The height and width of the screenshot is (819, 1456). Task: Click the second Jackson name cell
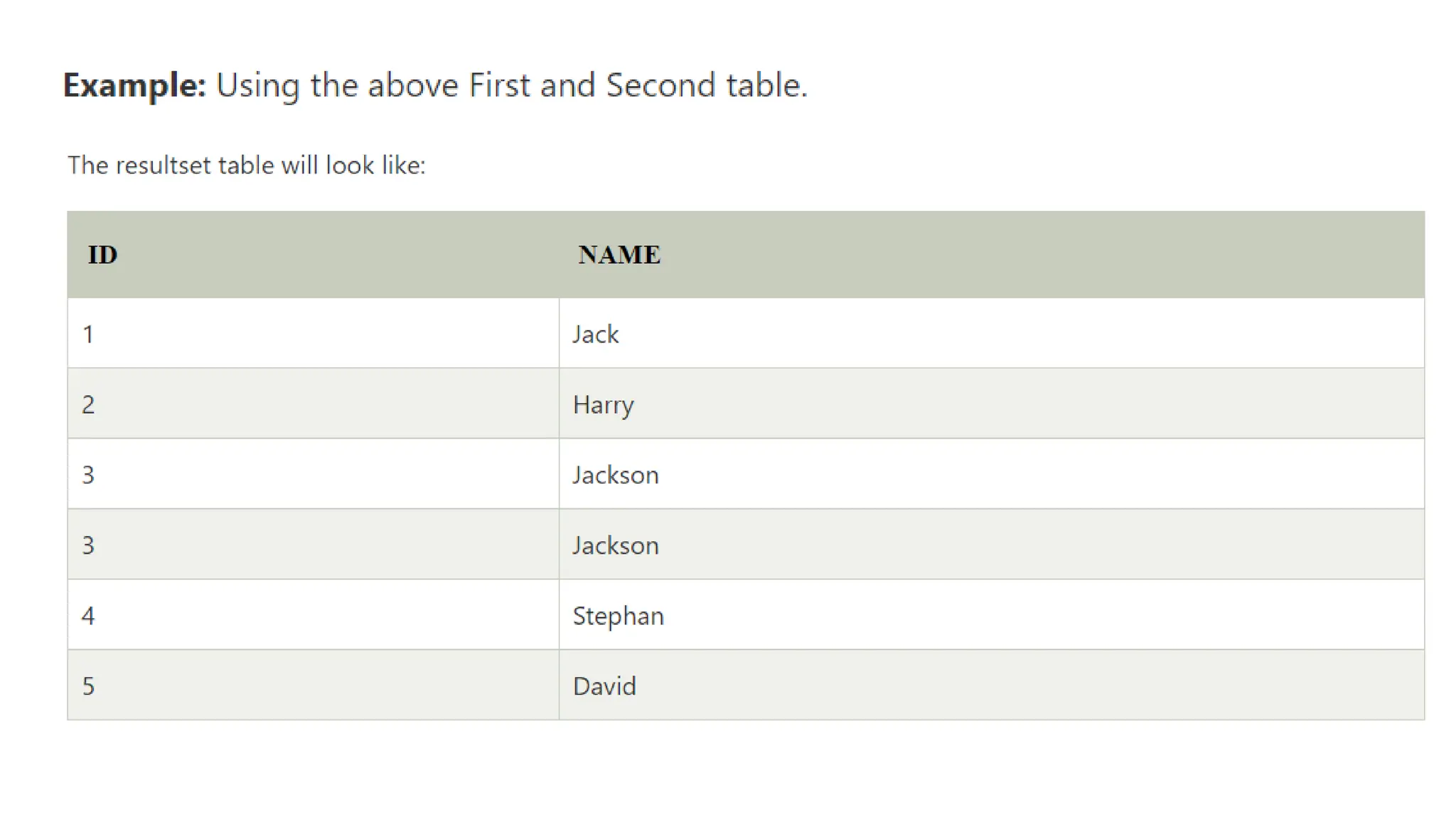tap(616, 545)
